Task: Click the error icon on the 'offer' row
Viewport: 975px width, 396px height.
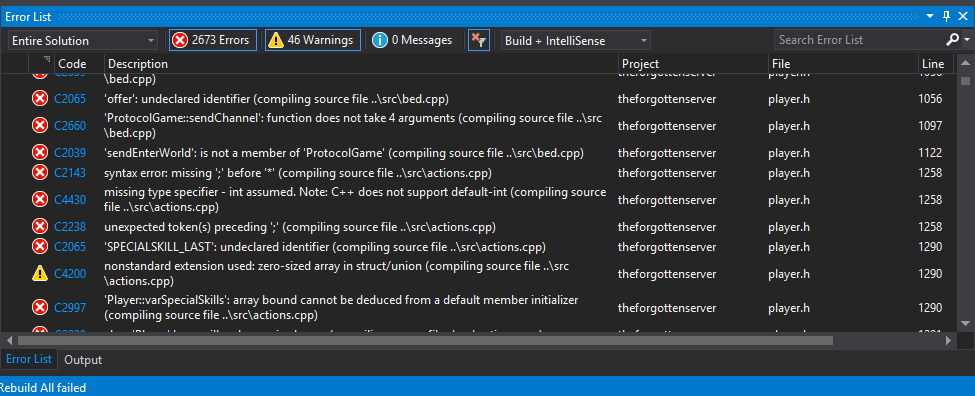Action: pyautogui.click(x=40, y=98)
